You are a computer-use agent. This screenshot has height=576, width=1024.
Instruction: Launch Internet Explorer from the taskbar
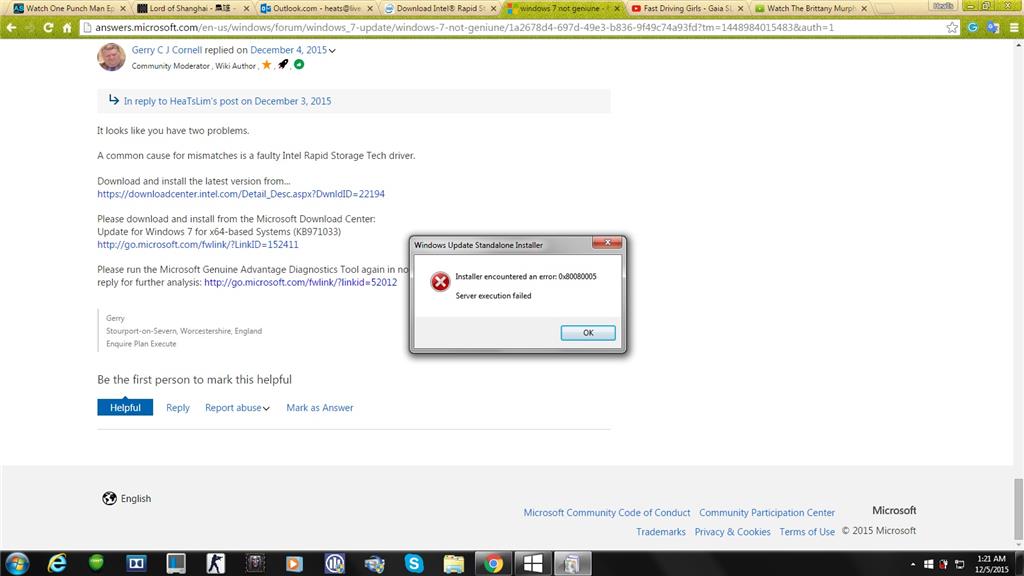click(x=57, y=563)
